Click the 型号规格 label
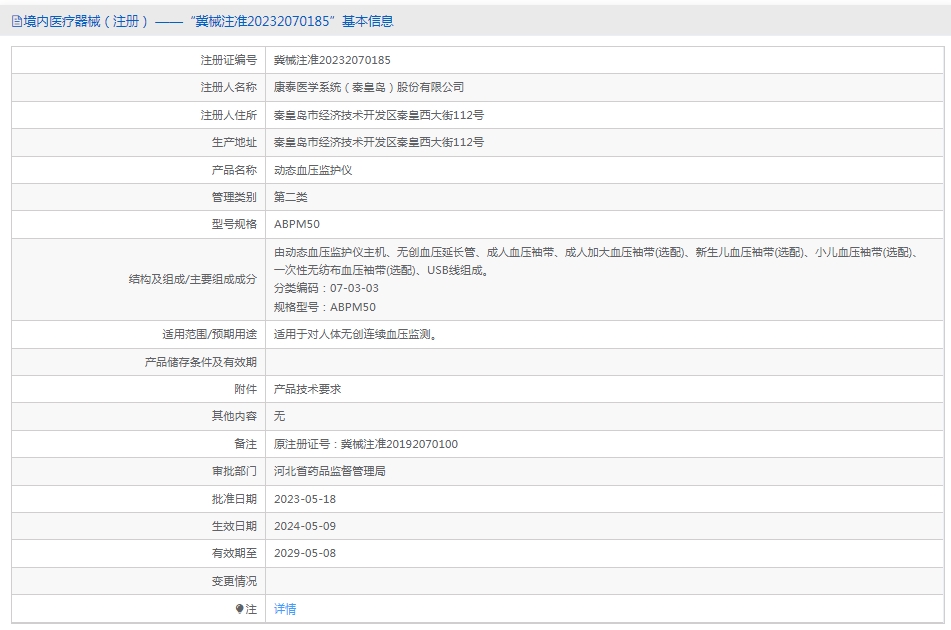Screen dimensions: 951x630 pyautogui.click(x=234, y=224)
